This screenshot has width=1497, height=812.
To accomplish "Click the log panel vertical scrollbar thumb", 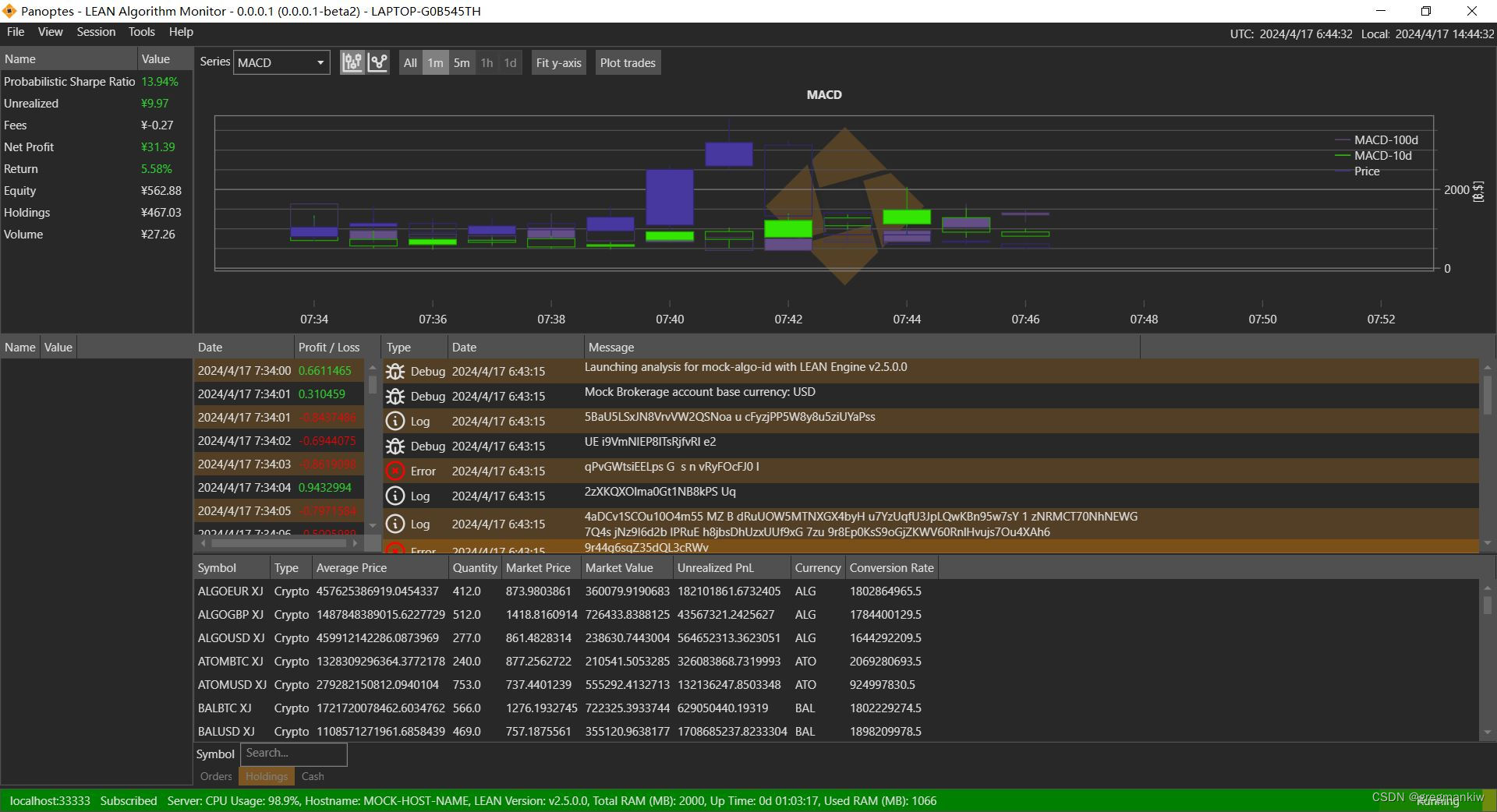I will [x=1488, y=395].
